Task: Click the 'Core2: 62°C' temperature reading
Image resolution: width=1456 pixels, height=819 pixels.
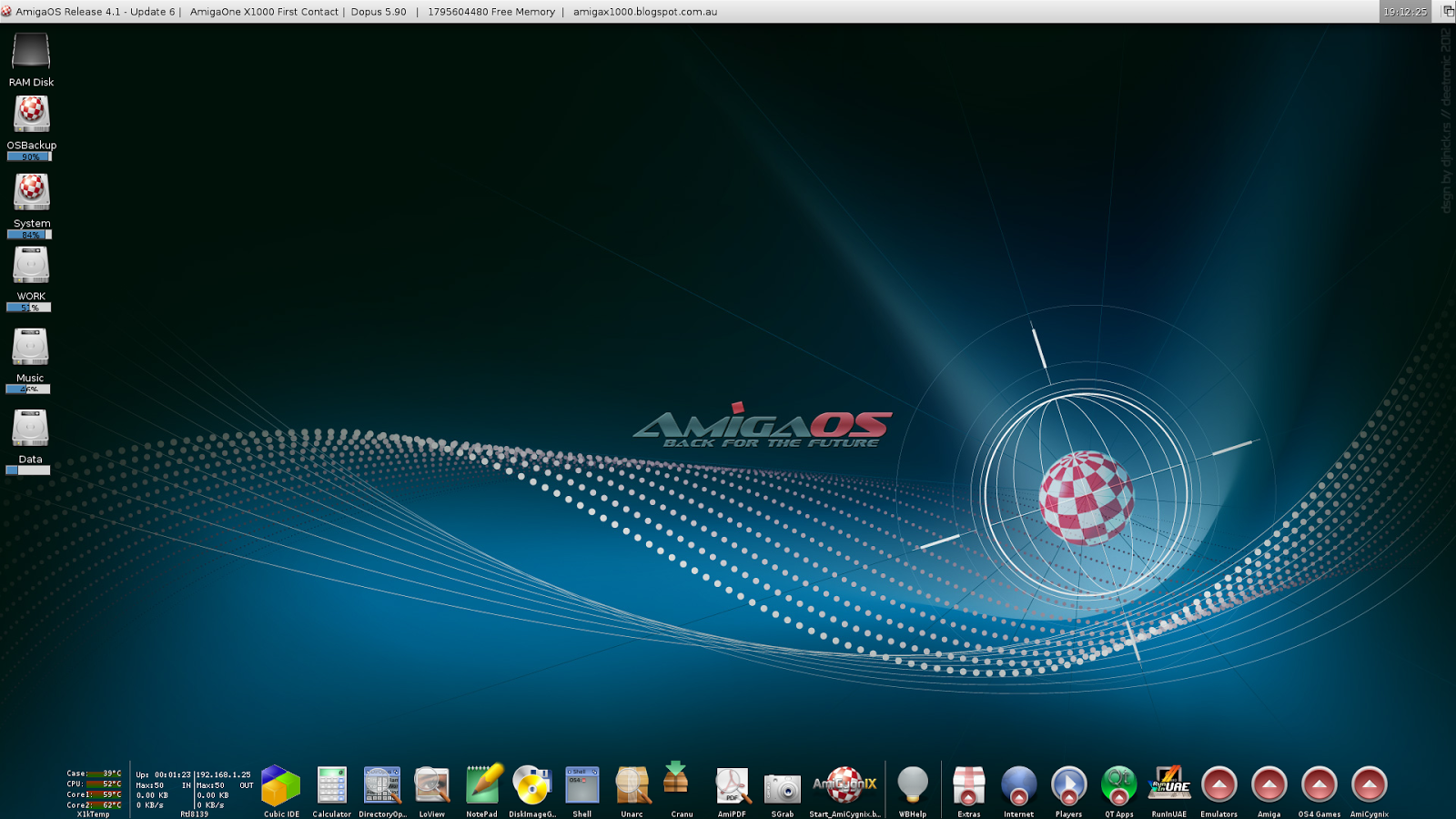Action: 94,805
